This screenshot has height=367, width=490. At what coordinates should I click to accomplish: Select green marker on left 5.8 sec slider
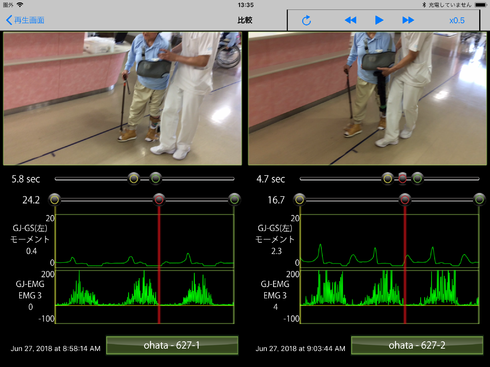point(156,179)
